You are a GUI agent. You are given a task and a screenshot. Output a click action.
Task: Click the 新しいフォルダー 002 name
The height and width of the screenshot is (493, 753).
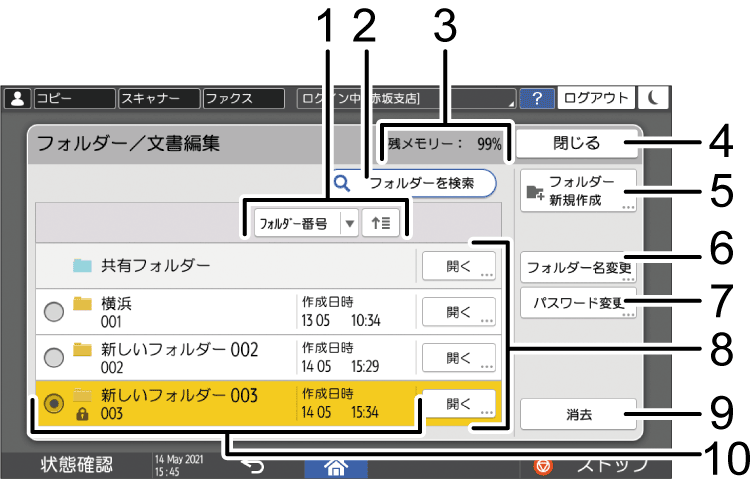pyautogui.click(x=179, y=349)
